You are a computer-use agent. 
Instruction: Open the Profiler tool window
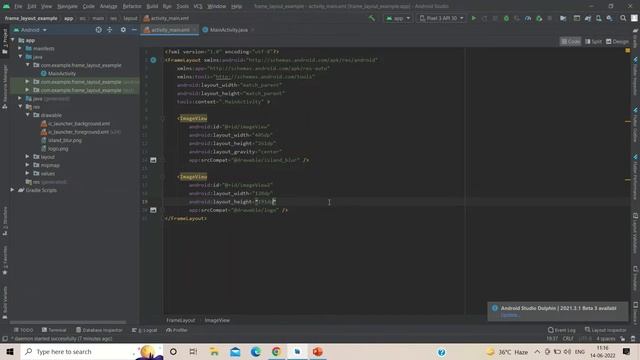(177, 330)
